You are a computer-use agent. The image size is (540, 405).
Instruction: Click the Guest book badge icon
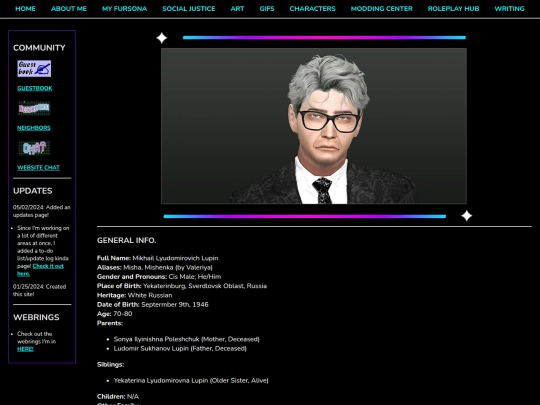pyautogui.click(x=34, y=69)
